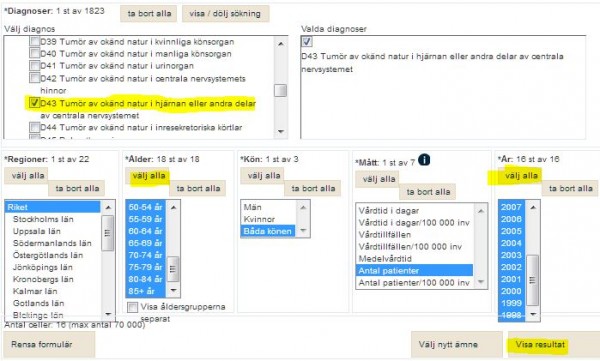Screen dimensions: 600x361
Task: Select Antal patienter measure
Action: (415, 271)
